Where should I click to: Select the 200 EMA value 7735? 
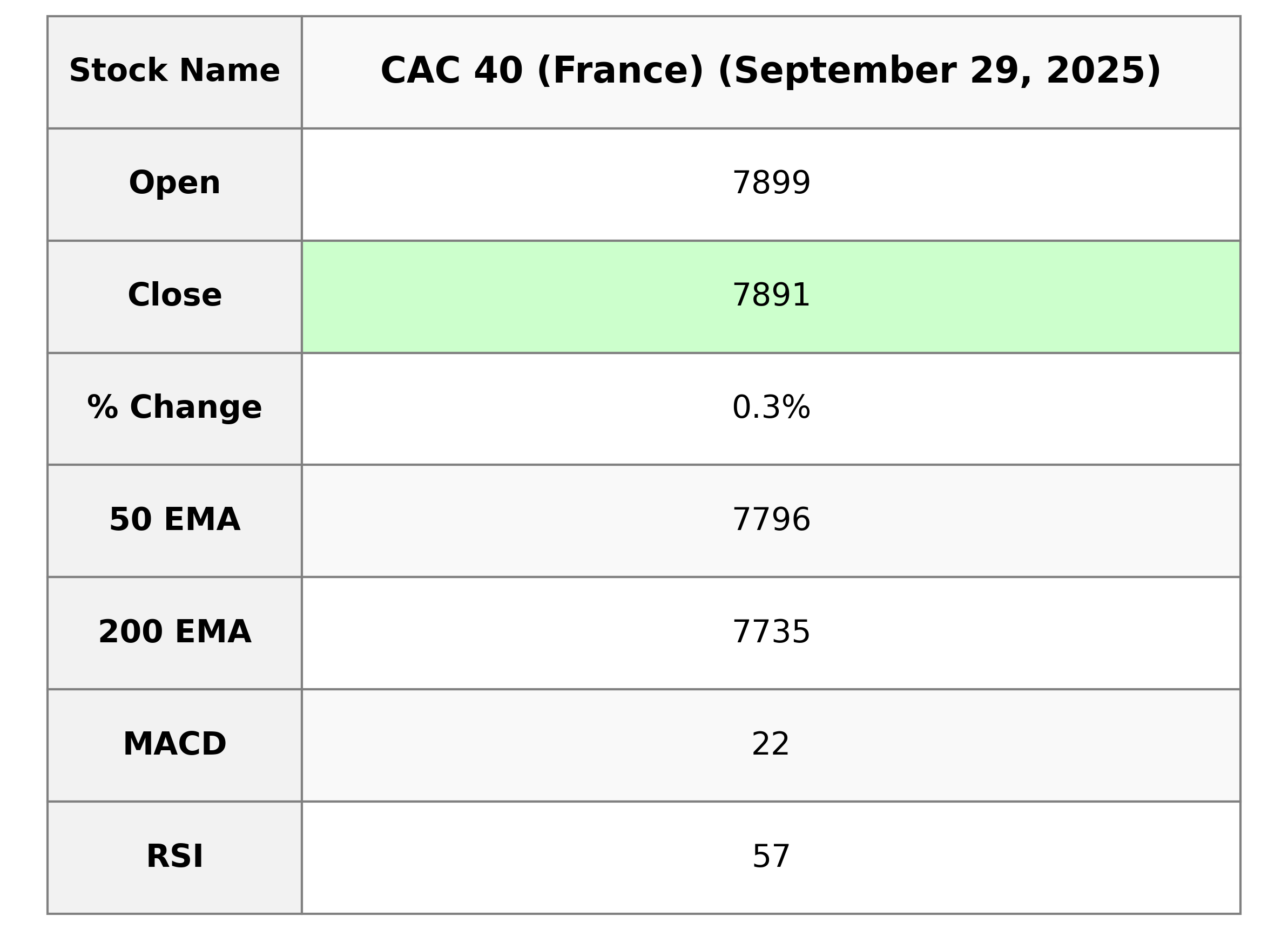pyautogui.click(x=771, y=633)
